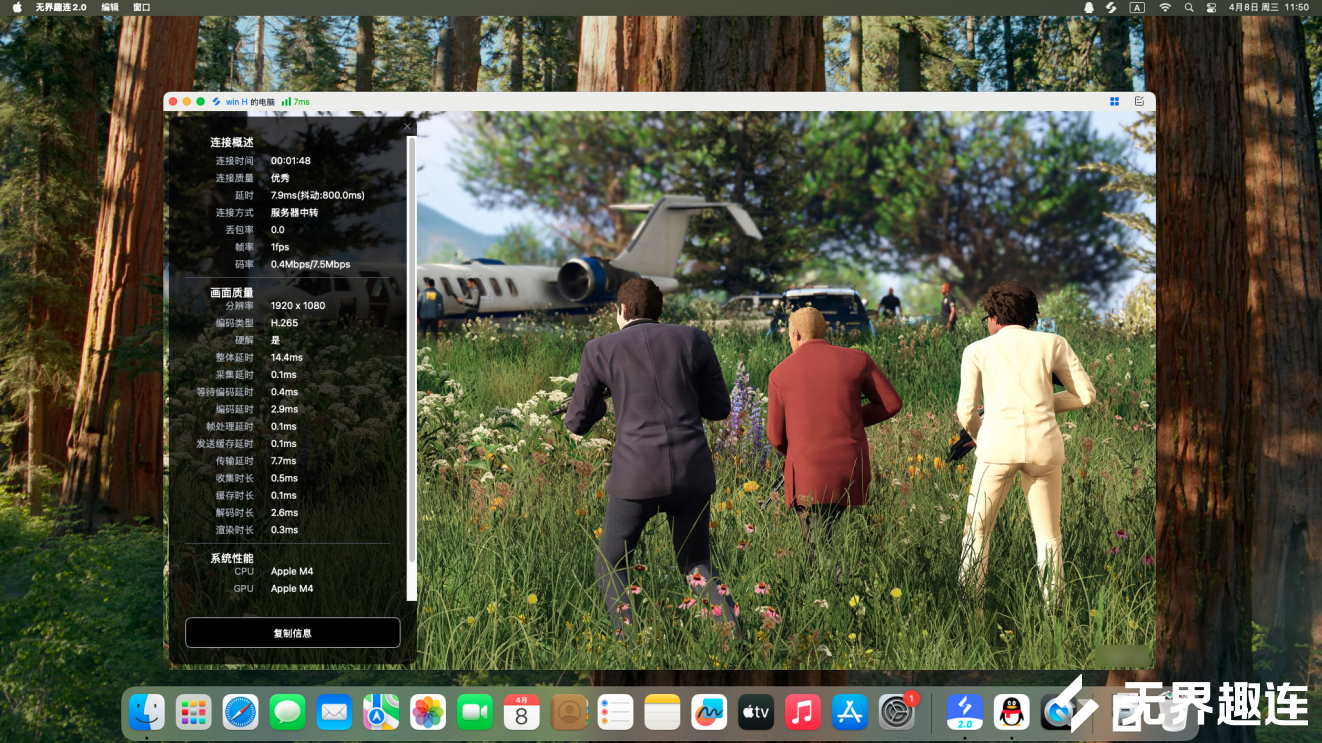Open the Wi-Fi menu in menu bar
The image size is (1322, 743).
pos(1165,7)
